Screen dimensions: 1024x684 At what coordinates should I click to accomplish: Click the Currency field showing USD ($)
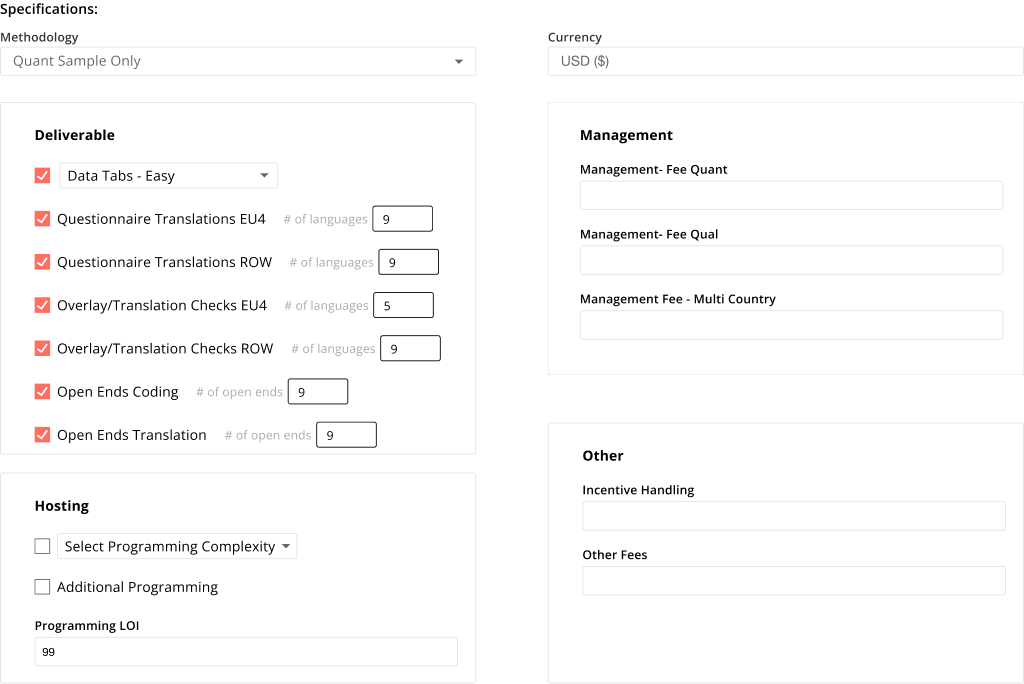click(x=786, y=61)
